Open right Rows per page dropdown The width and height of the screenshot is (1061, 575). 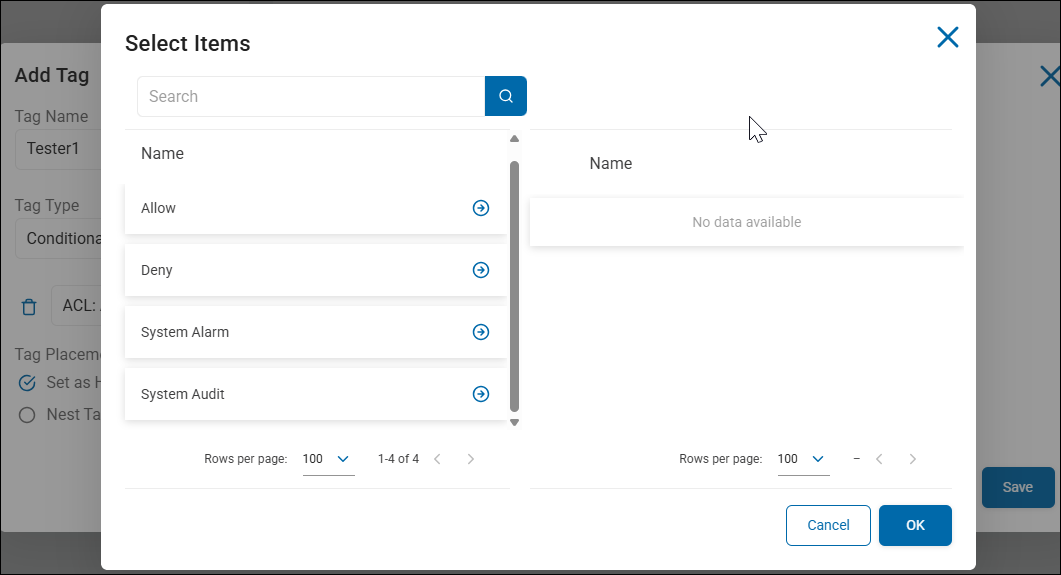pyautogui.click(x=803, y=459)
